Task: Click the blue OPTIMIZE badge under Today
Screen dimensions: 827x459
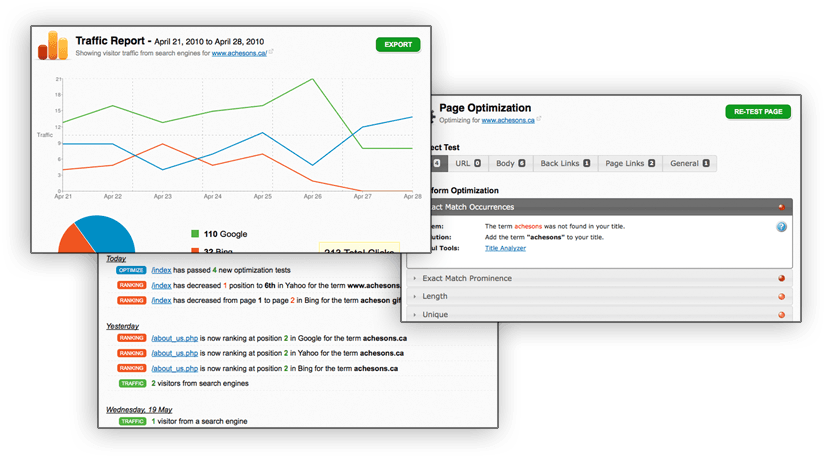Action: point(131,270)
